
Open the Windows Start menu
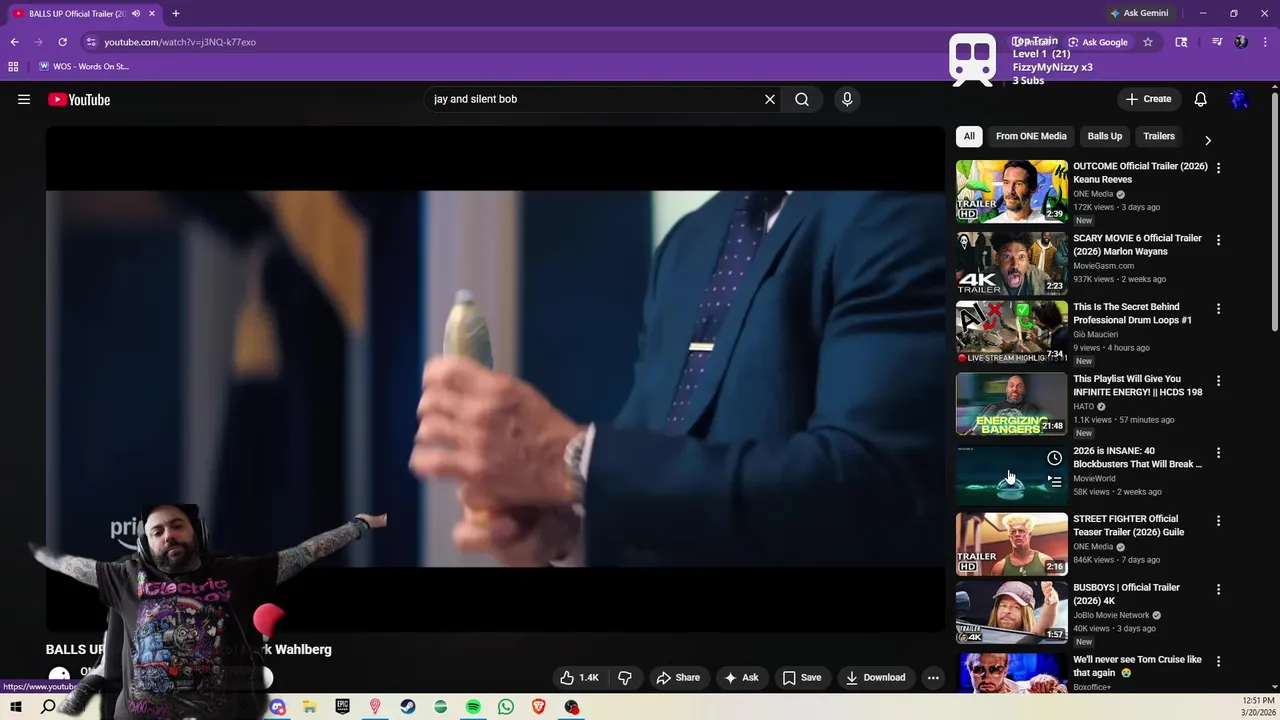coord(15,707)
